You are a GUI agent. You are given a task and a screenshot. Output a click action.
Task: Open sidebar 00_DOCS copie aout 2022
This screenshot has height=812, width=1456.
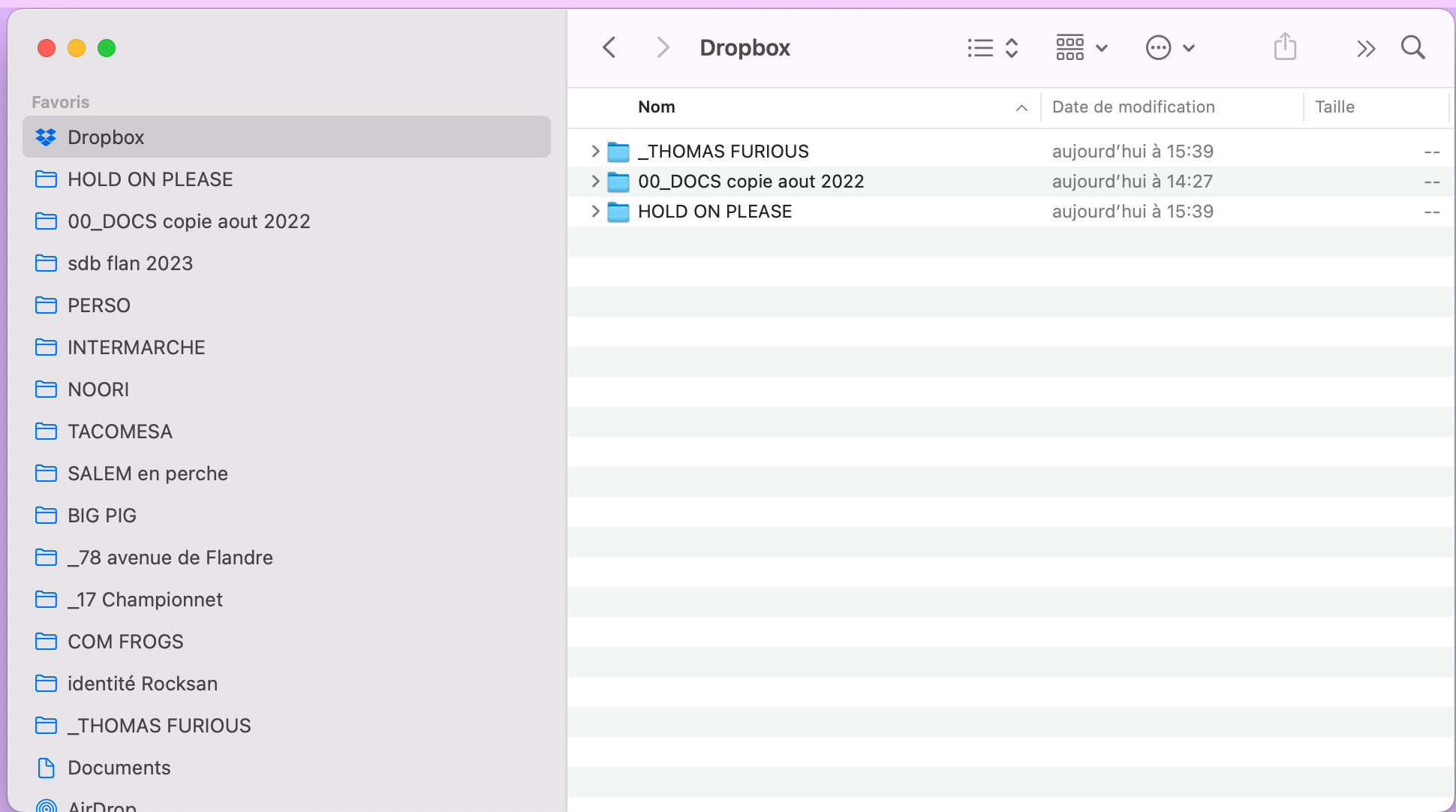tap(287, 221)
